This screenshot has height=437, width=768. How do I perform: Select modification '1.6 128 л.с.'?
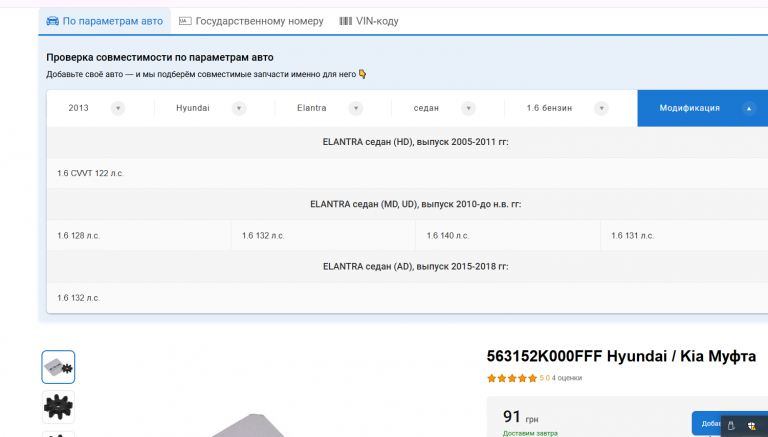[x=78, y=236]
